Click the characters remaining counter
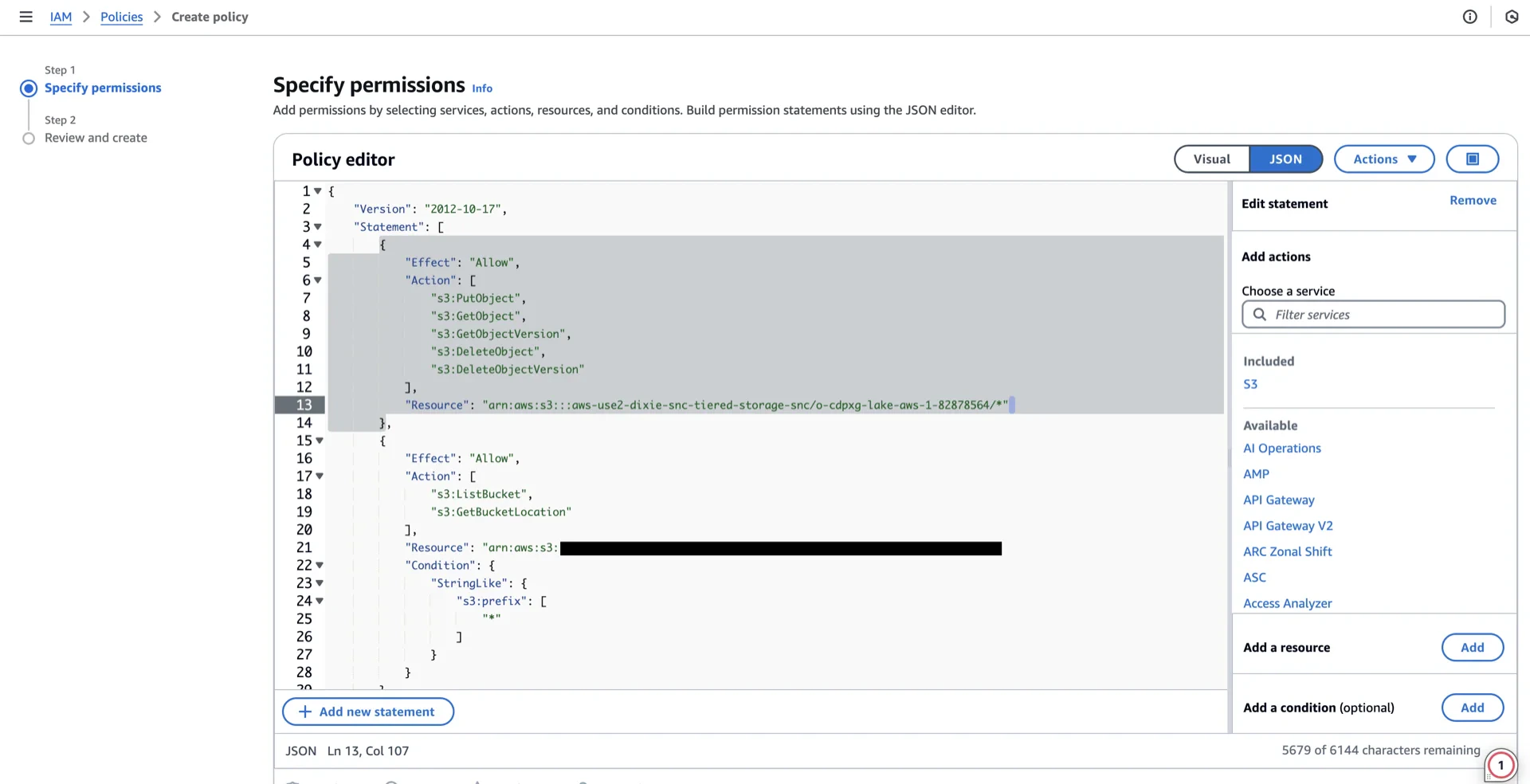Screen dimensions: 1530x784 [x=1380, y=751]
